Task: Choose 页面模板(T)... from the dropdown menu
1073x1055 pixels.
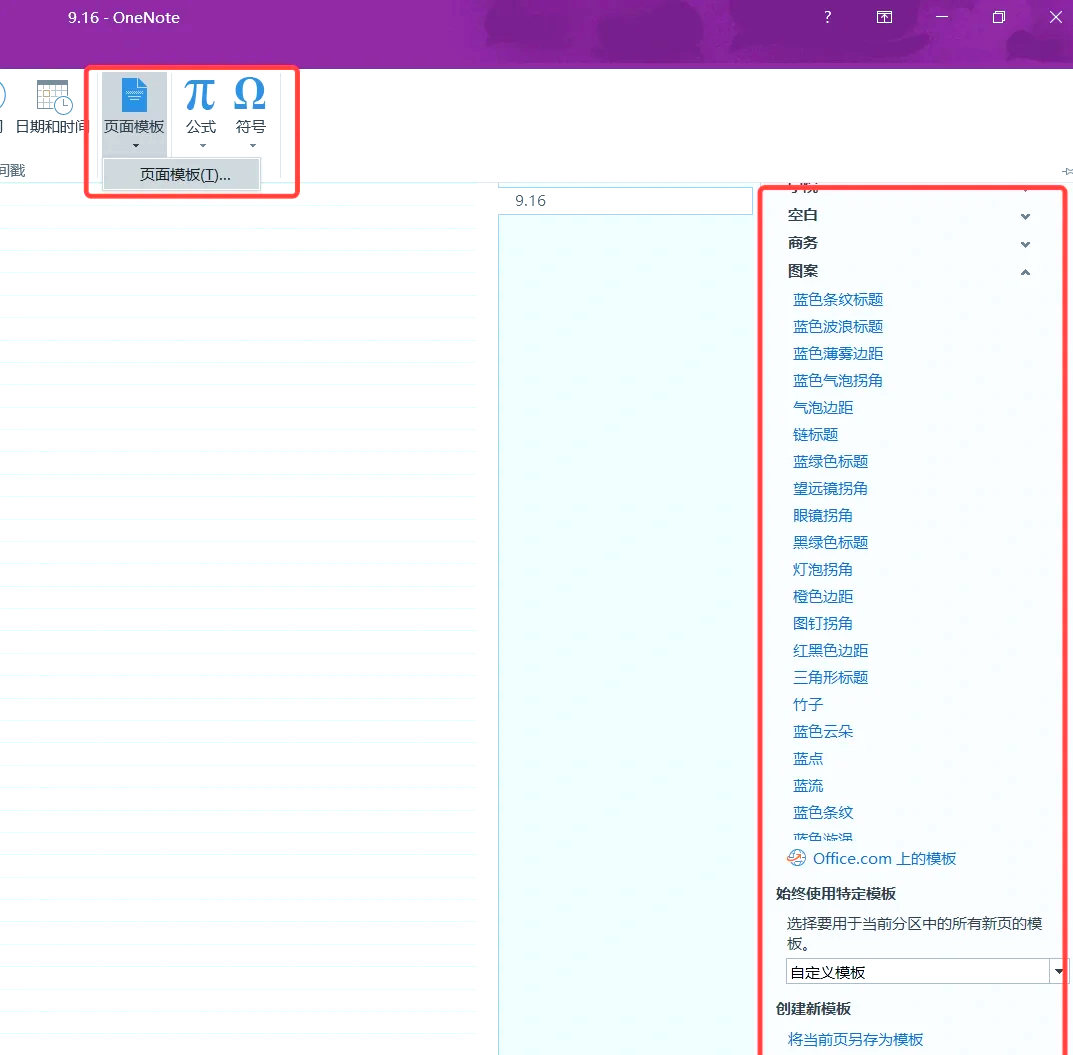Action: click(180, 174)
